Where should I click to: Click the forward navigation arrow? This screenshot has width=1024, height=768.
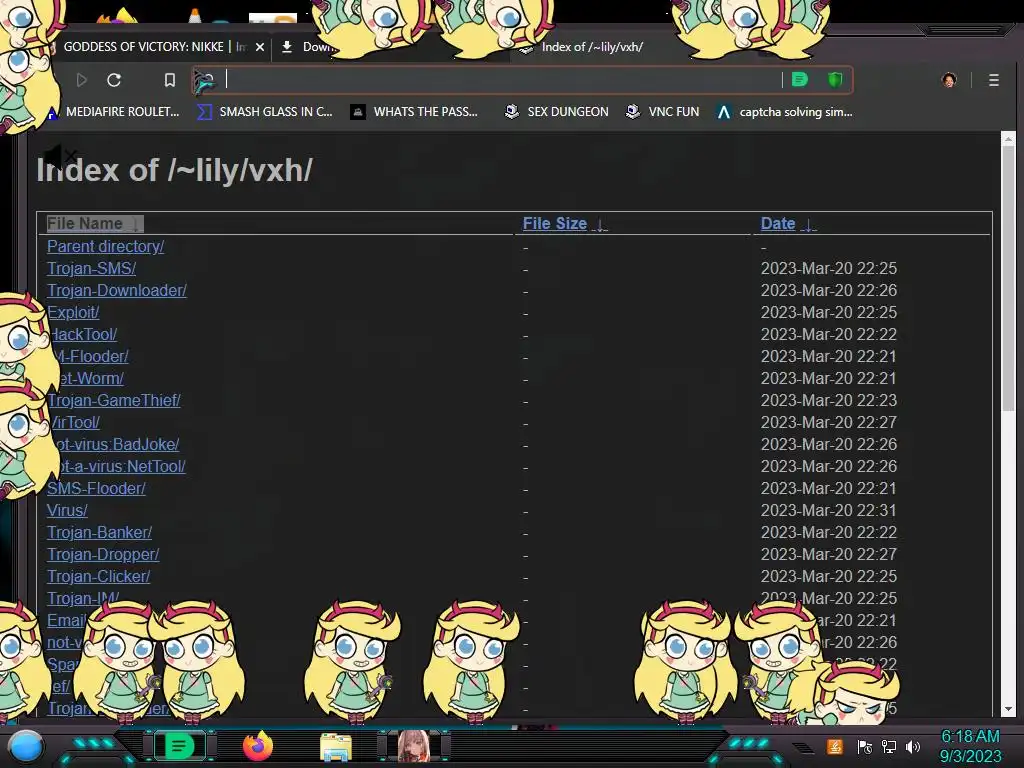click(82, 80)
